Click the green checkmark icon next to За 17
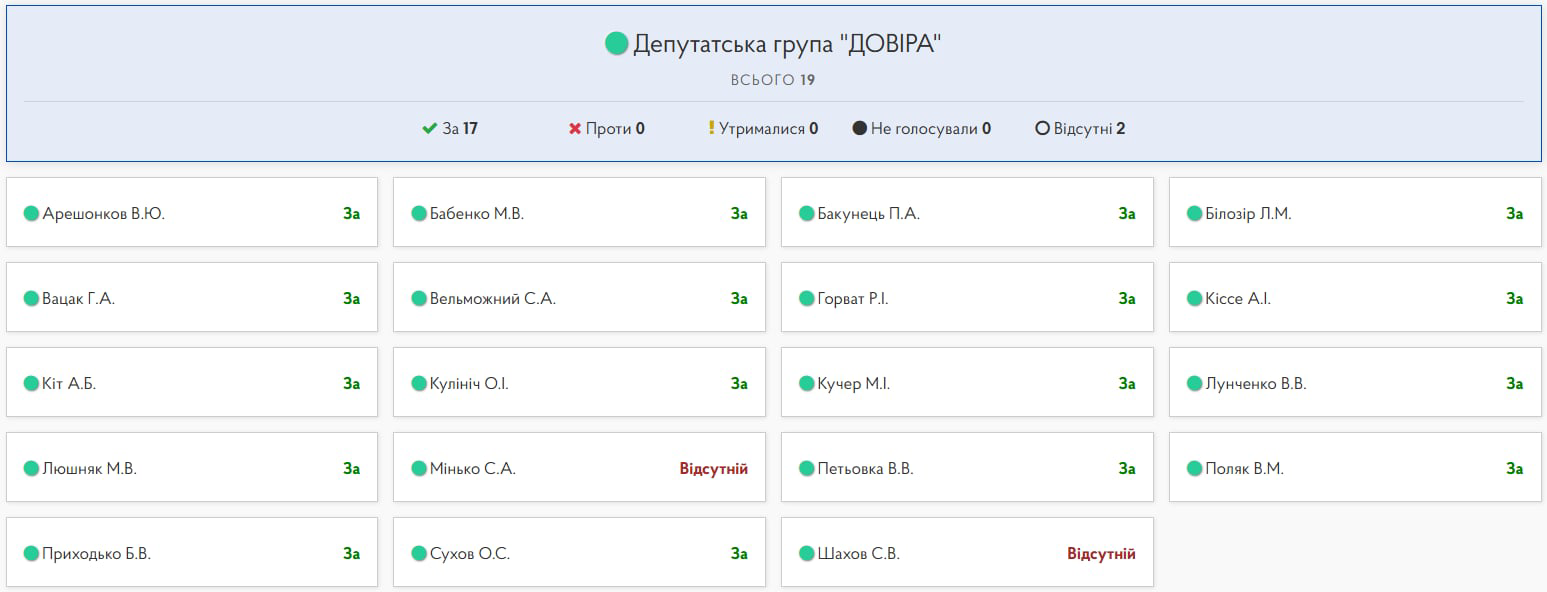The width and height of the screenshot is (1547, 592). pos(430,128)
